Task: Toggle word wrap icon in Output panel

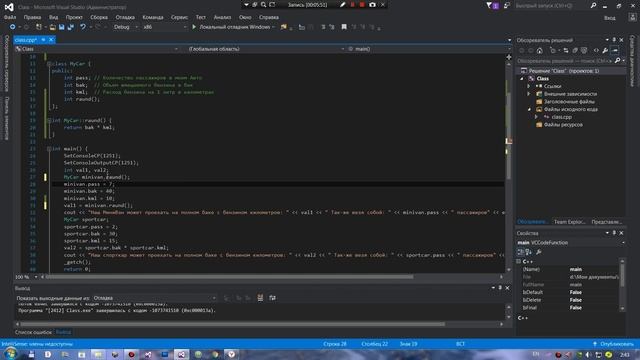Action: tap(272, 298)
